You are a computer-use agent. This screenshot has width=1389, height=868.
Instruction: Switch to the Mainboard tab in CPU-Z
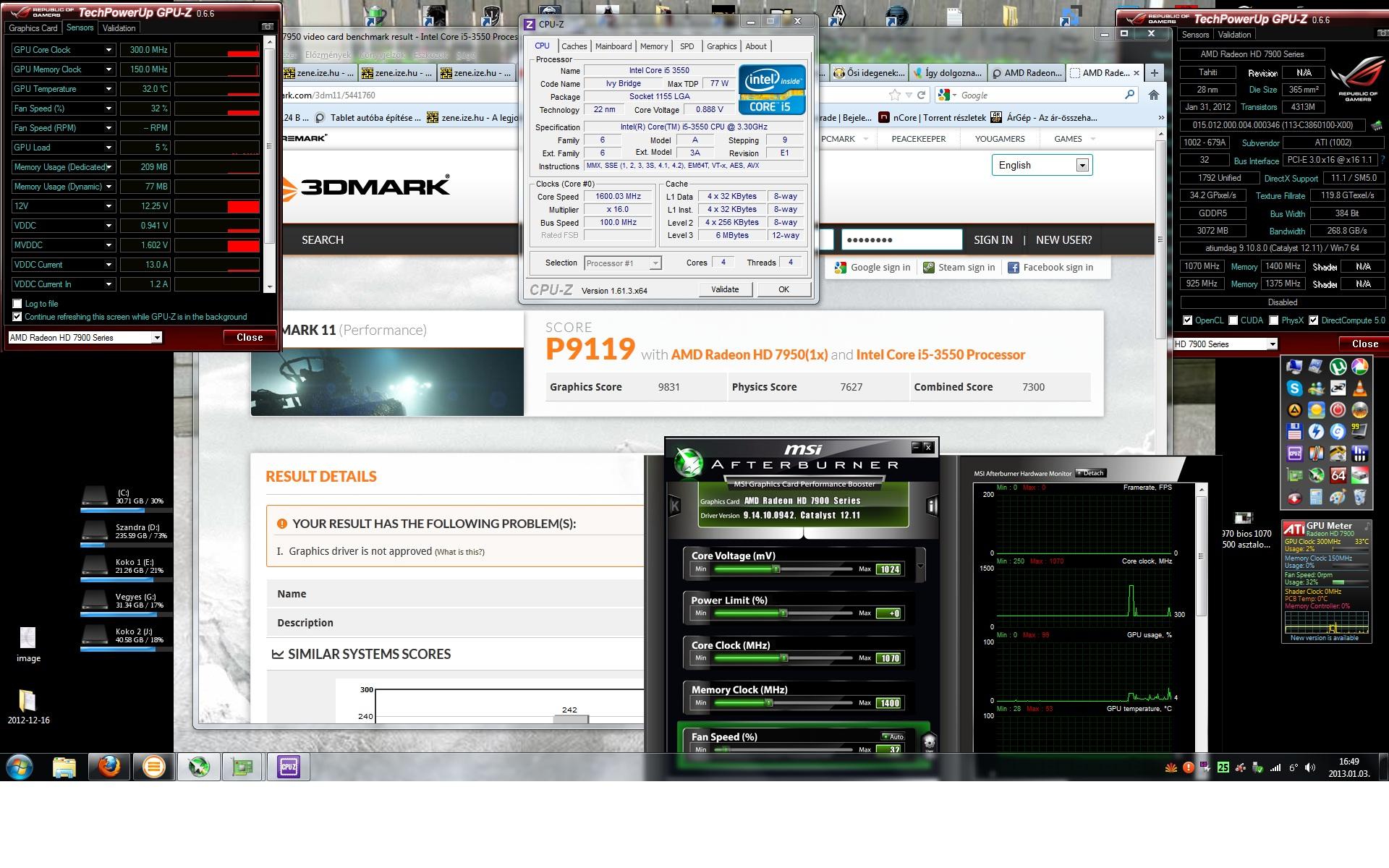[613, 46]
